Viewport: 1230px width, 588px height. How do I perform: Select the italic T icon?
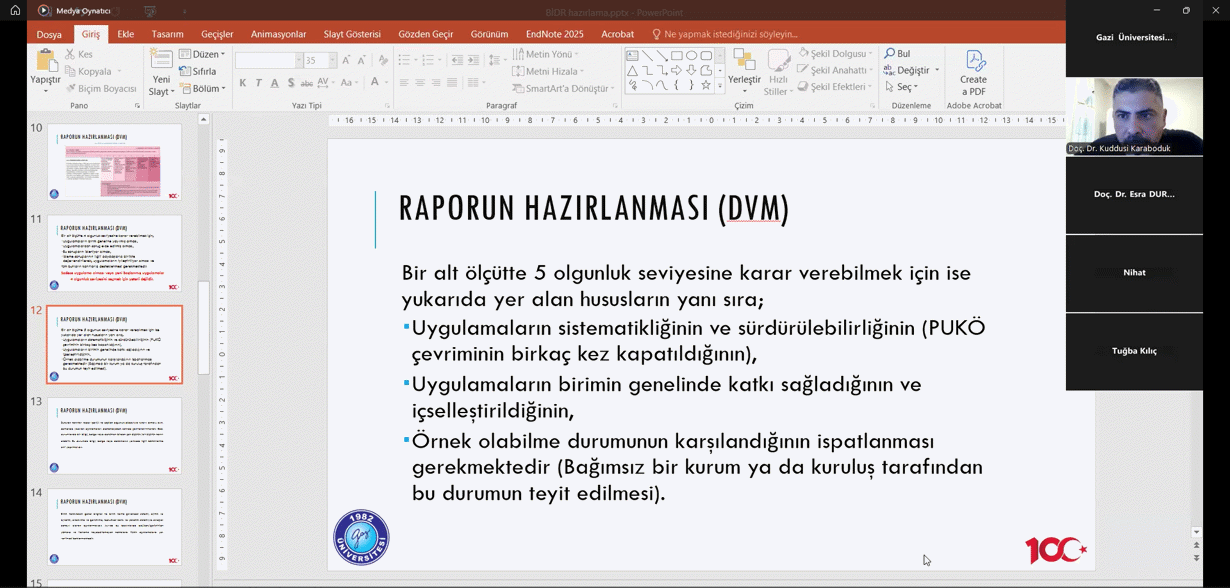pyautogui.click(x=259, y=82)
